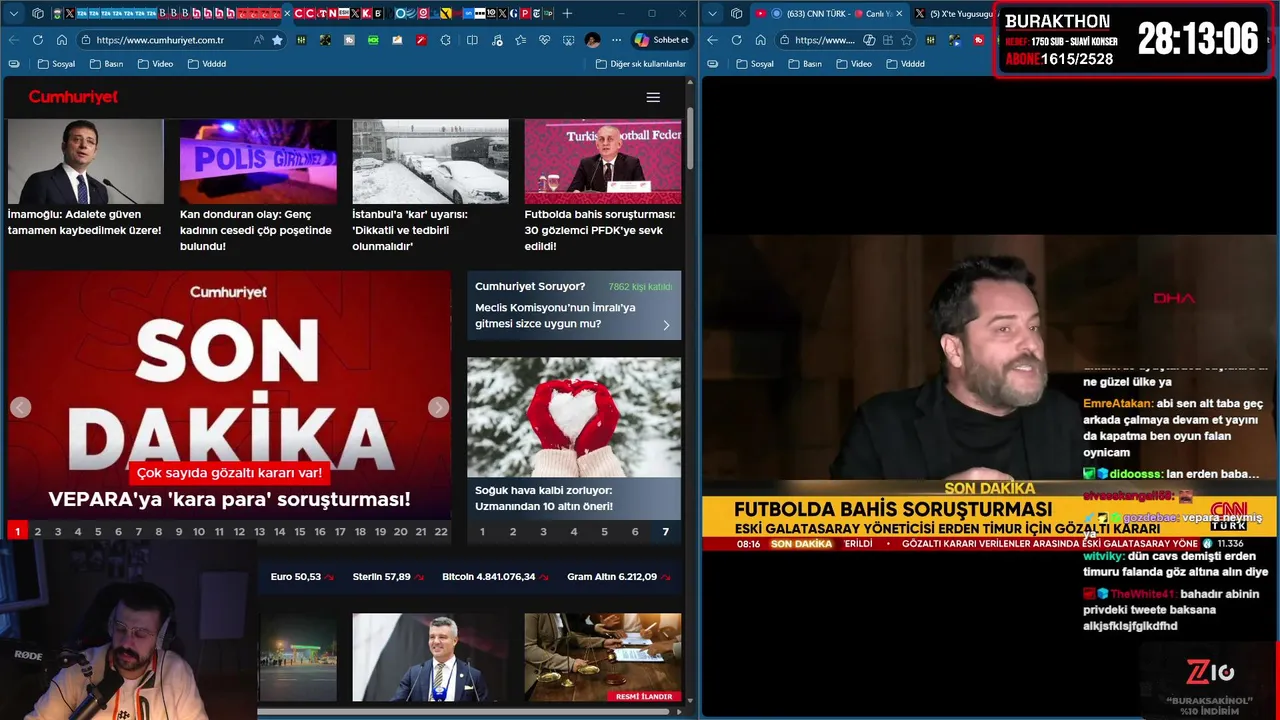Go to home page in the right browser
Screen dimensions: 1280x720
pos(761,40)
